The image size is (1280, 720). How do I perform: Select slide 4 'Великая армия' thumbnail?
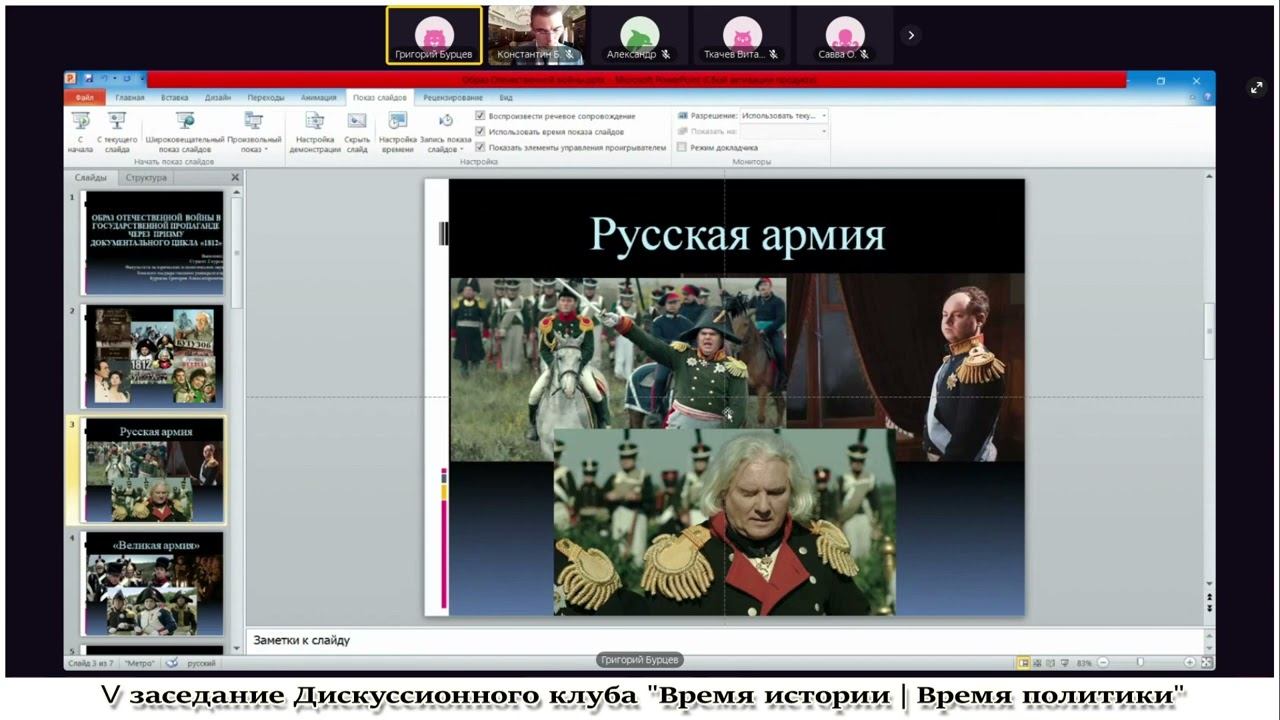click(154, 584)
